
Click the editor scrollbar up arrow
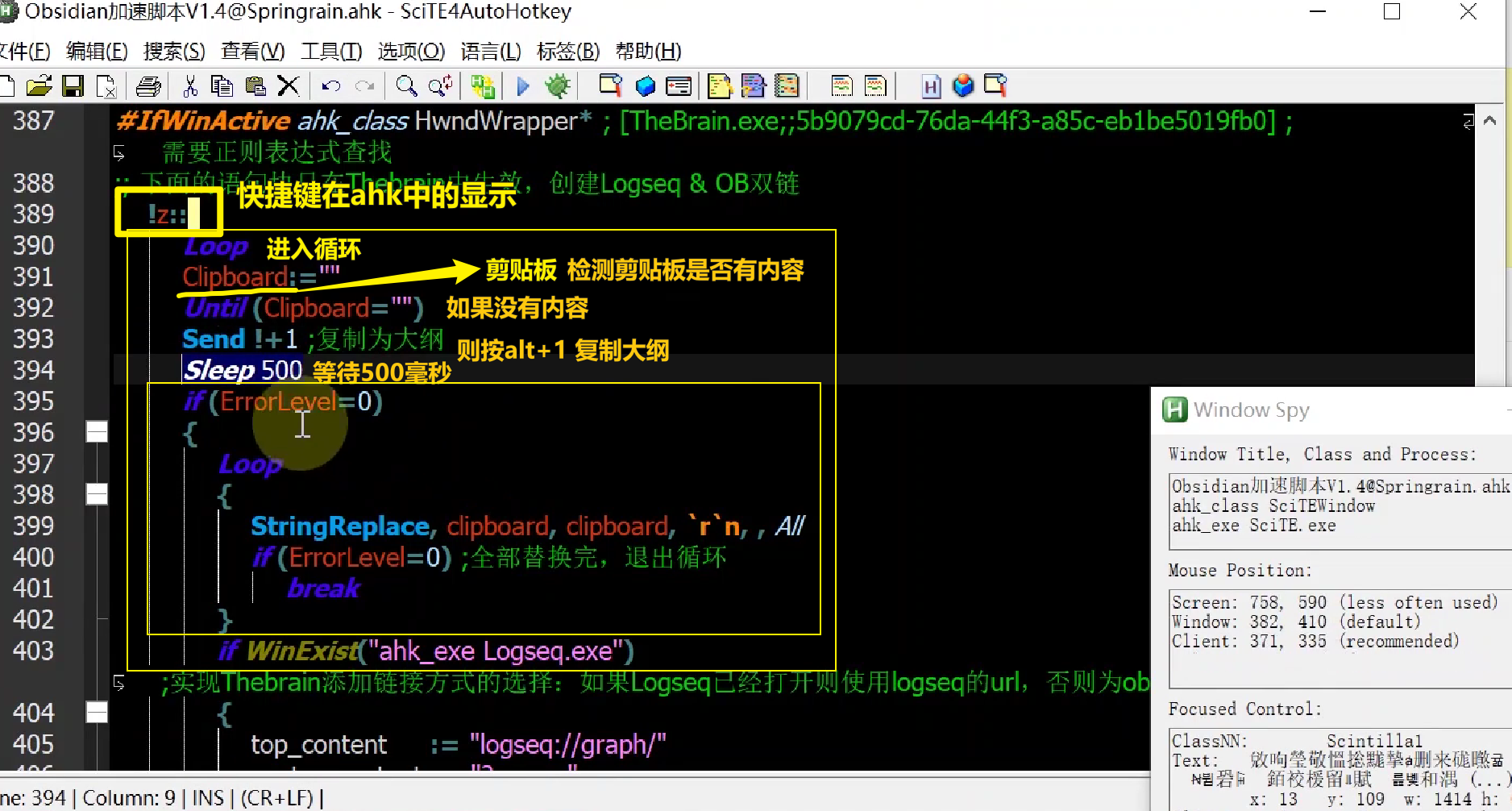(1489, 121)
